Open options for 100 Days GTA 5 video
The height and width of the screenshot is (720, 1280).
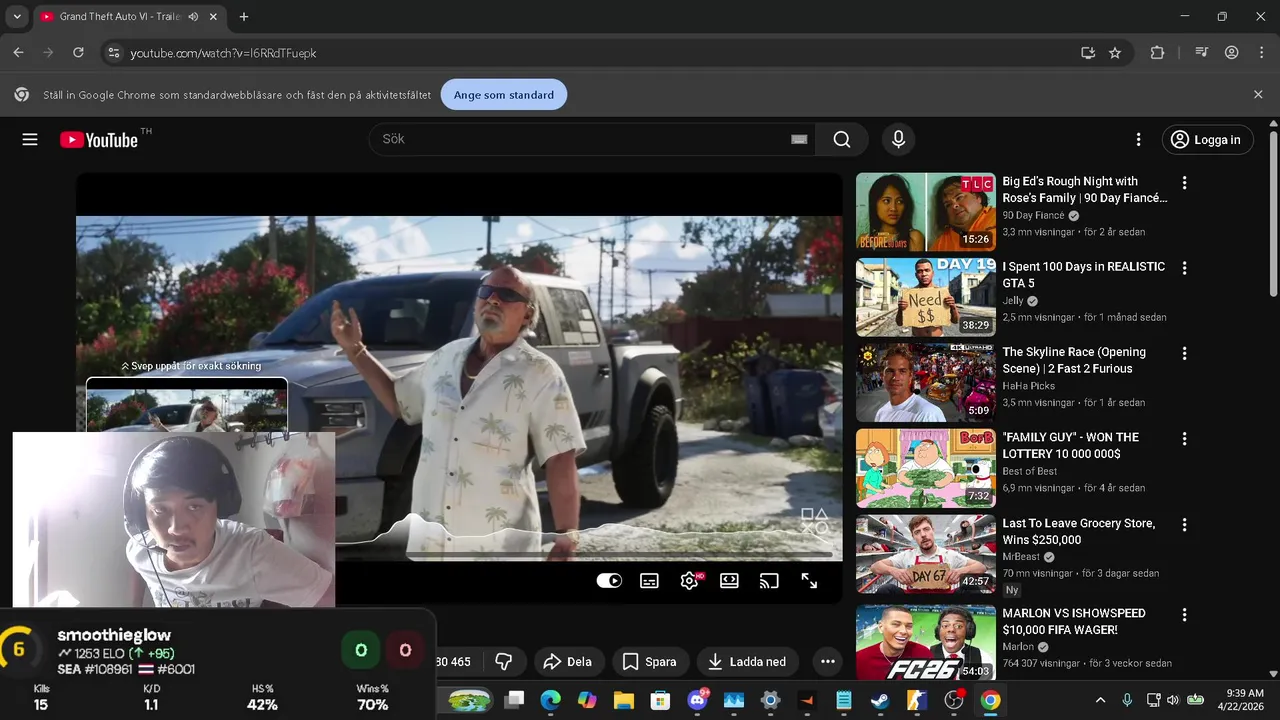tap(1184, 268)
